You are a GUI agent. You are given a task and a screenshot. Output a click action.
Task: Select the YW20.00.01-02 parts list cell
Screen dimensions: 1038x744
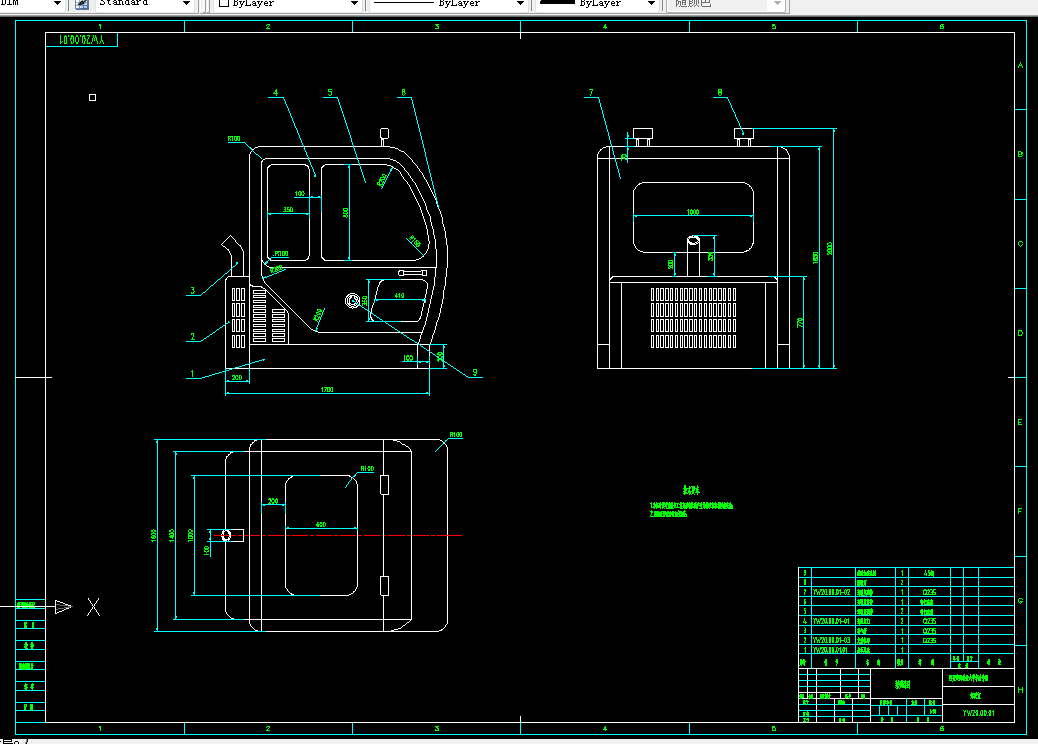click(833, 592)
